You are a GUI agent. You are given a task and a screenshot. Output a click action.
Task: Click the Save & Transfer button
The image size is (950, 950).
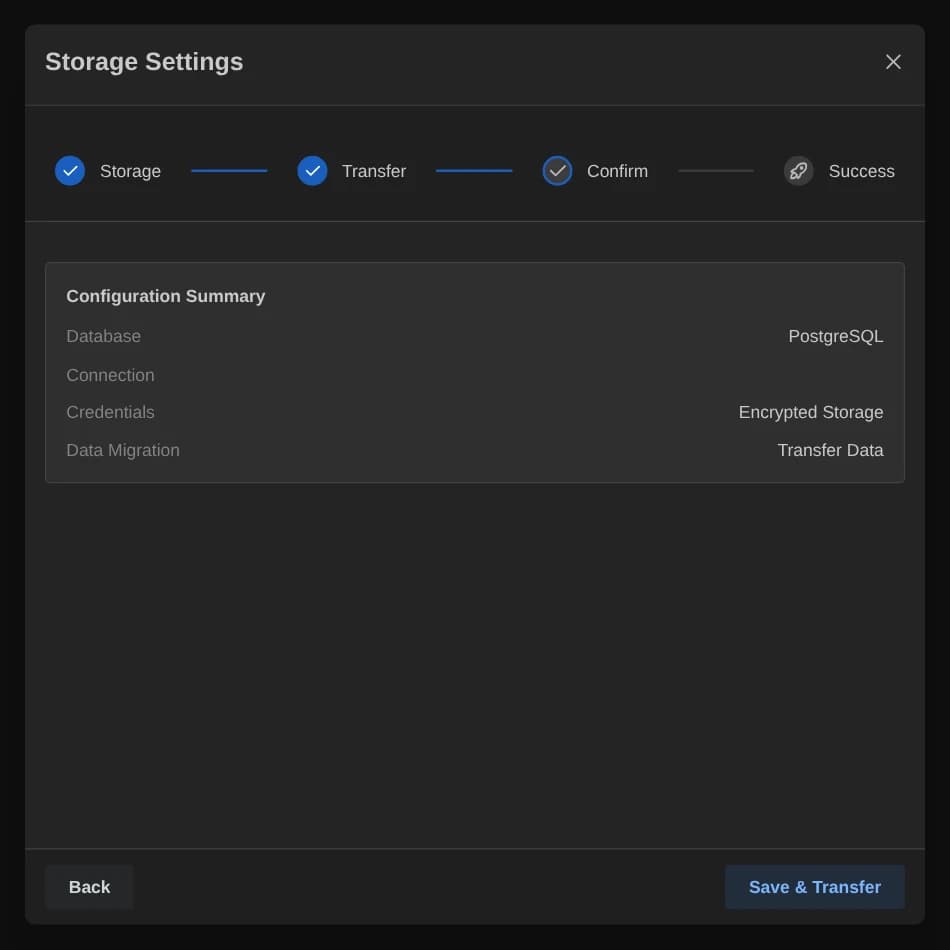[x=814, y=886]
